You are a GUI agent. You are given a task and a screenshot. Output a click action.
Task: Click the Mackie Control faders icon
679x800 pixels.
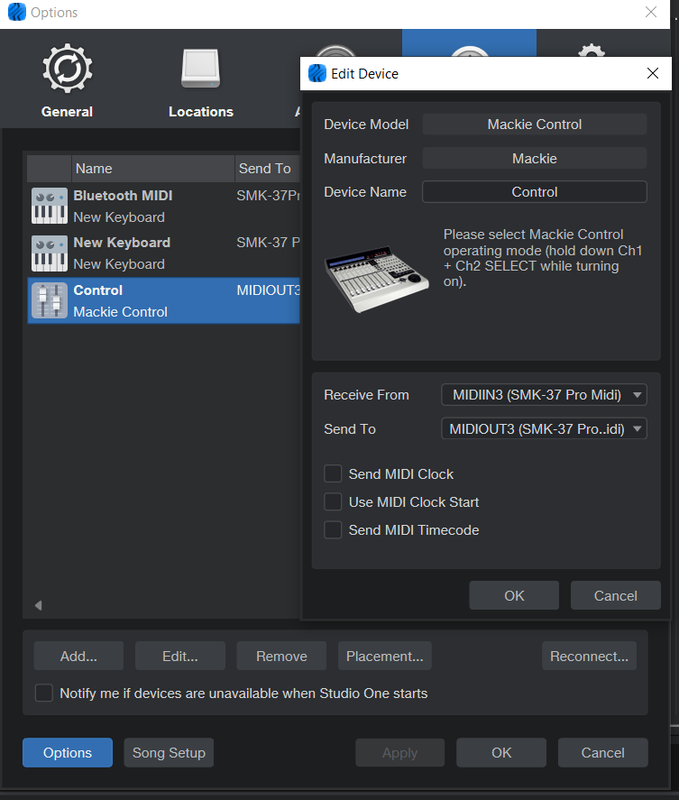pyautogui.click(x=49, y=301)
